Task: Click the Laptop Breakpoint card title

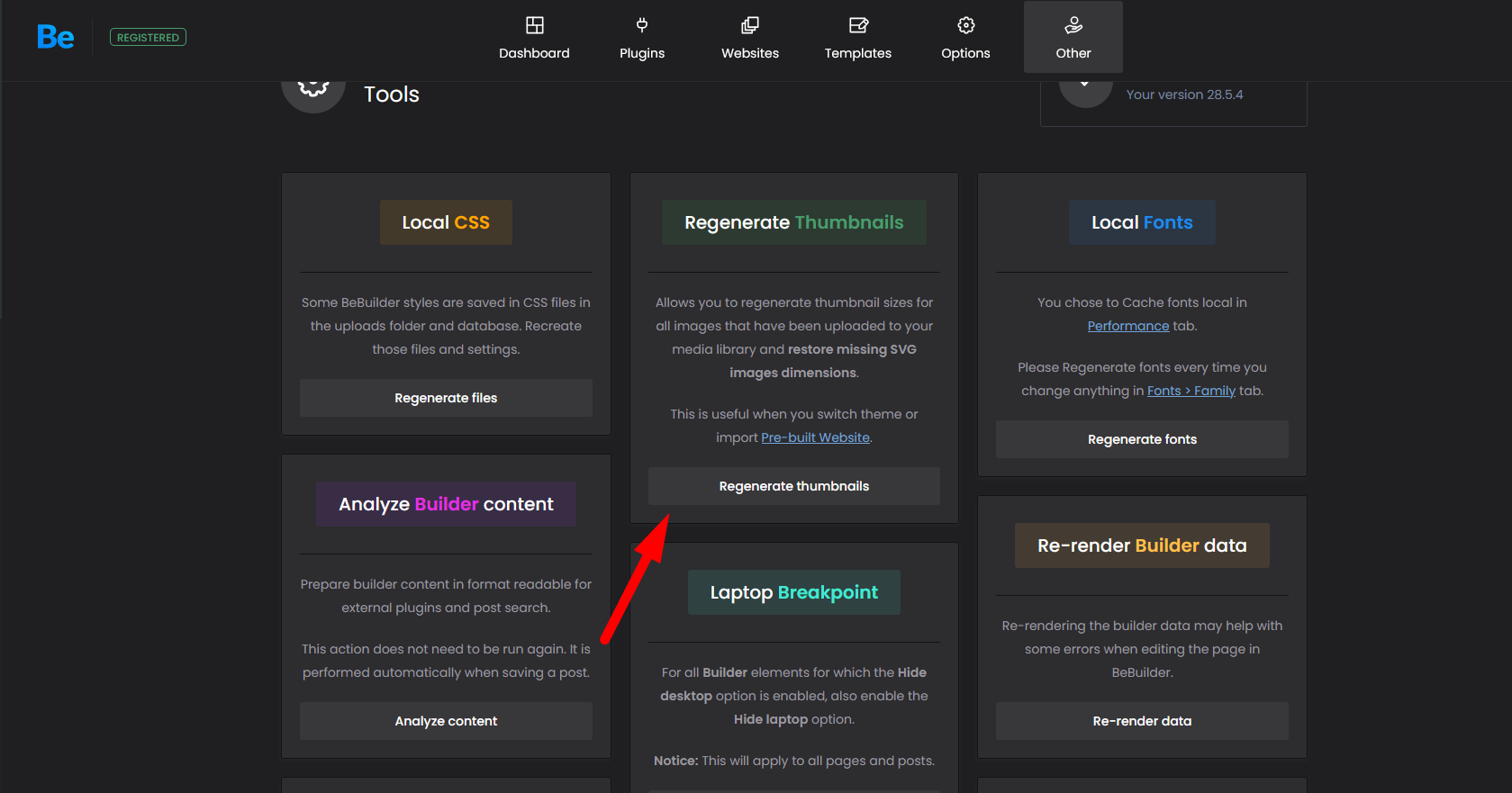Action: (x=794, y=592)
